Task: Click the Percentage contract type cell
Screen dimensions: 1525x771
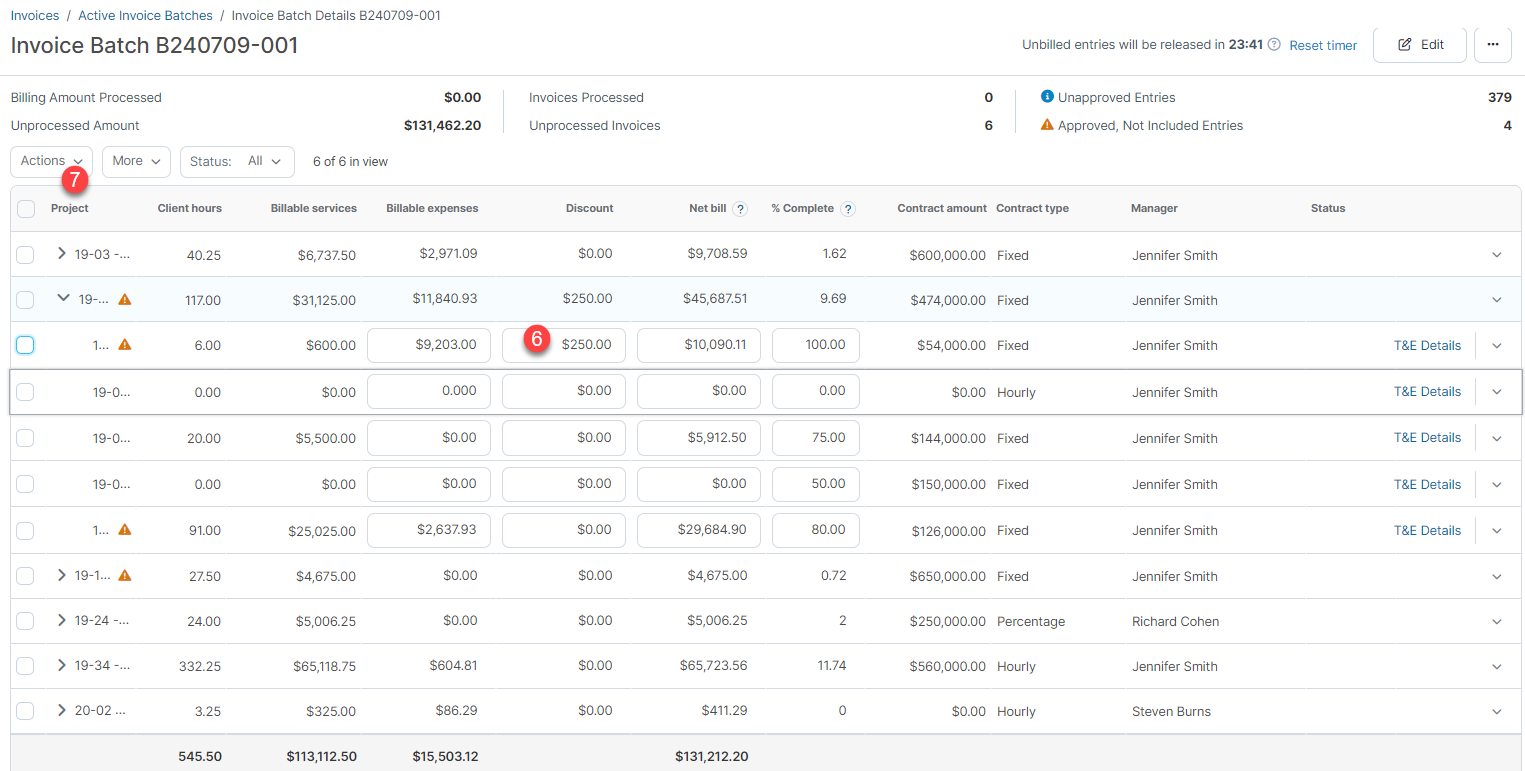Action: coord(1031,621)
